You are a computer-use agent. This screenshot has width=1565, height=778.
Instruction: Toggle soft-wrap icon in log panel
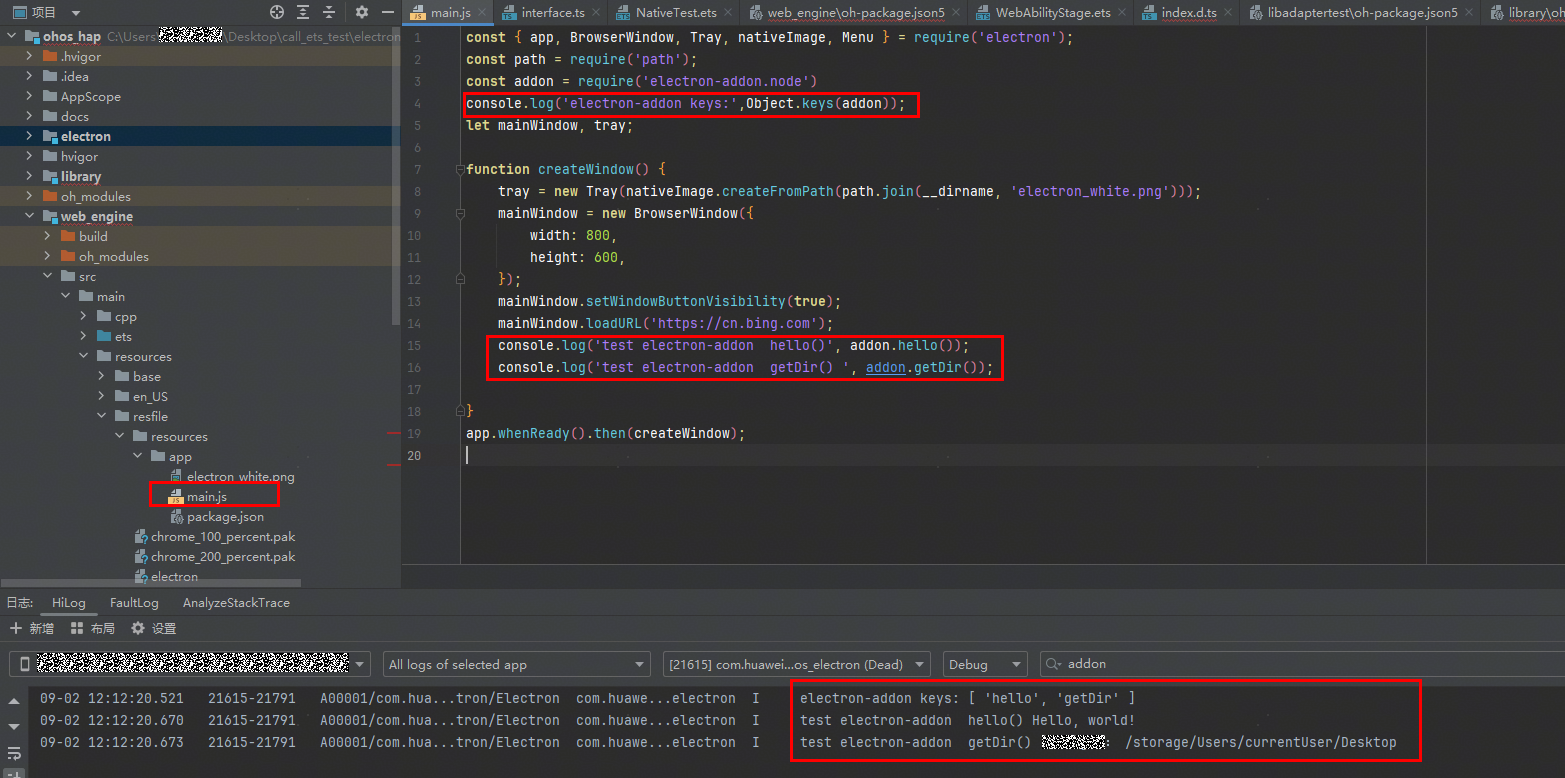[x=14, y=753]
